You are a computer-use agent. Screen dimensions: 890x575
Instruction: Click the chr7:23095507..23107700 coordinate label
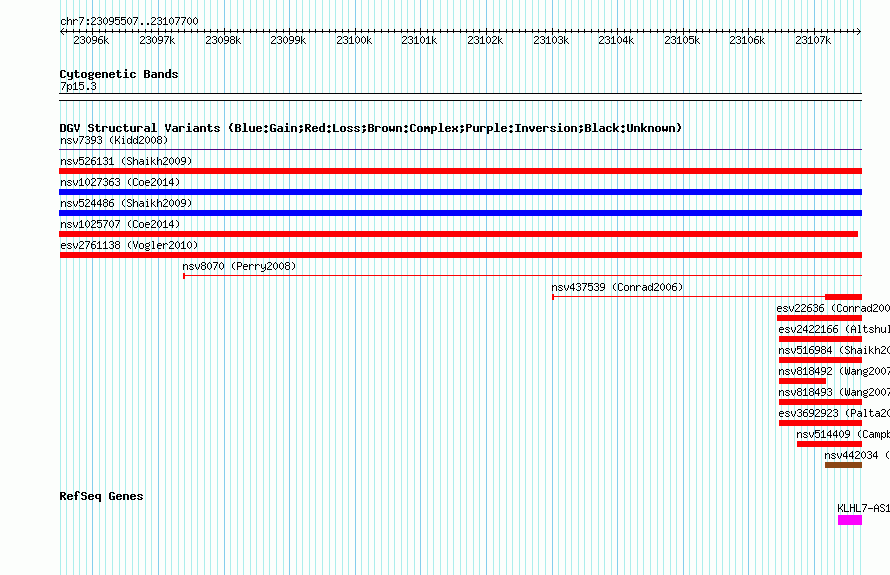[x=129, y=21]
